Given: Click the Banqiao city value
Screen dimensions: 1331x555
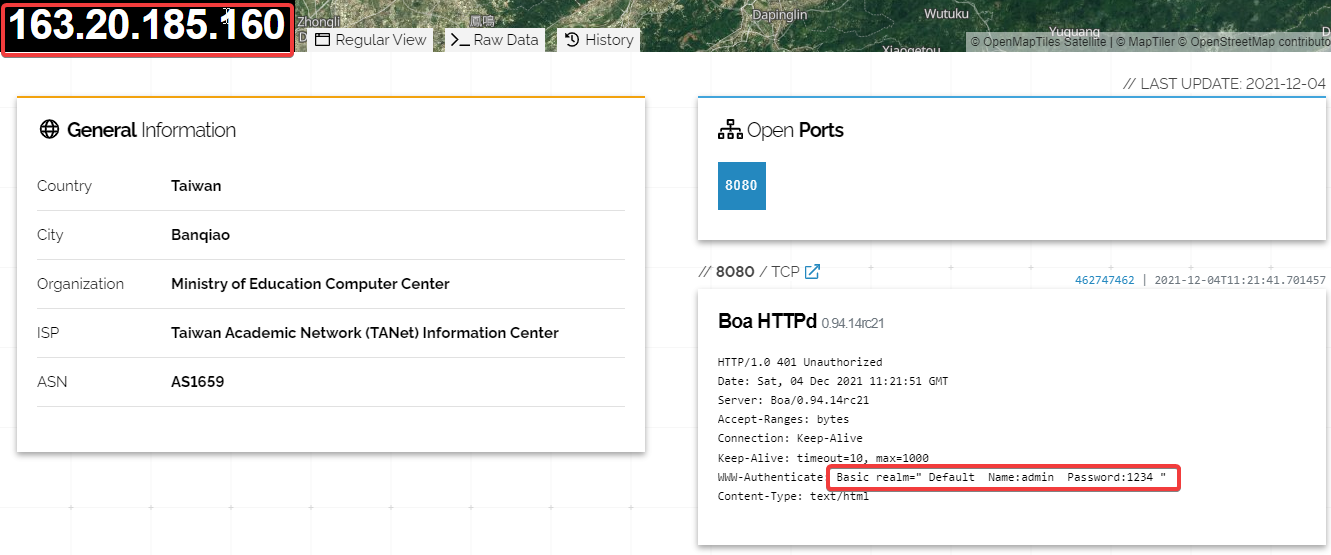Looking at the screenshot, I should coord(200,235).
